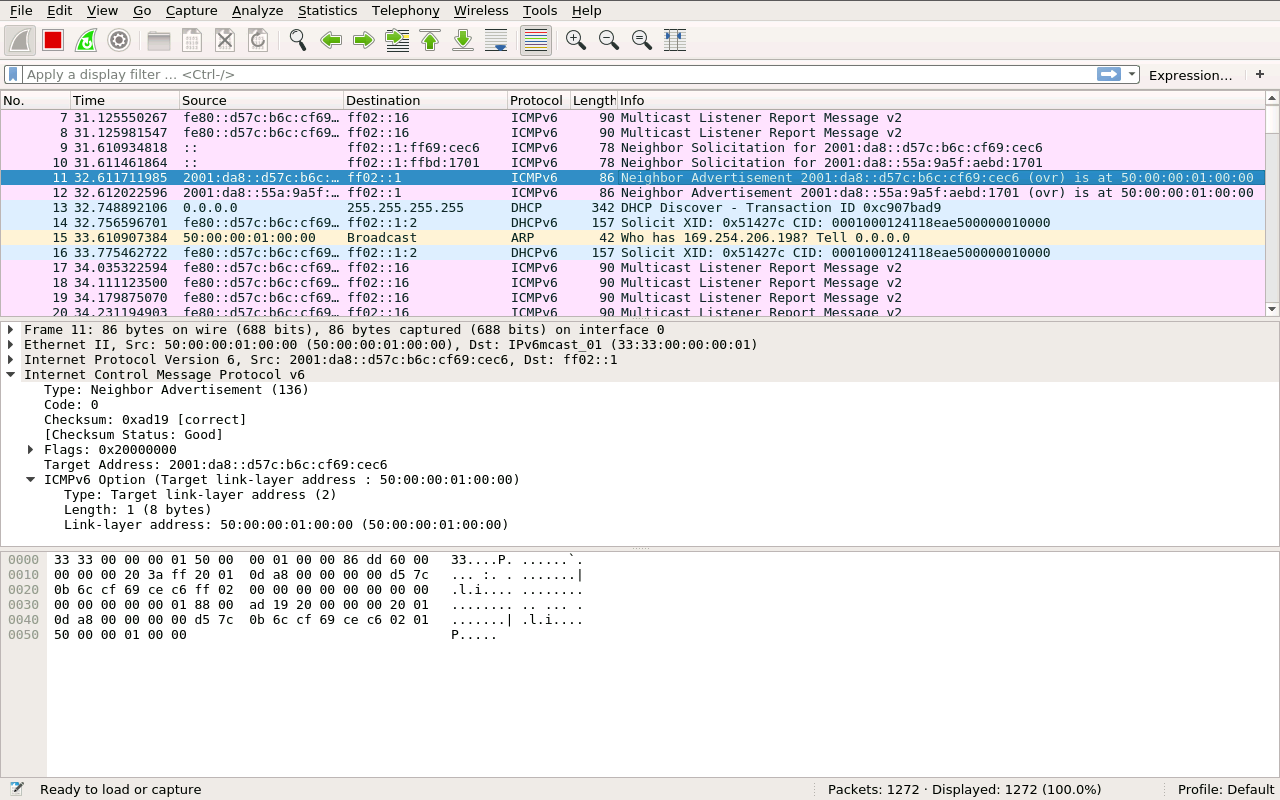Restart the current capture

click(x=86, y=40)
